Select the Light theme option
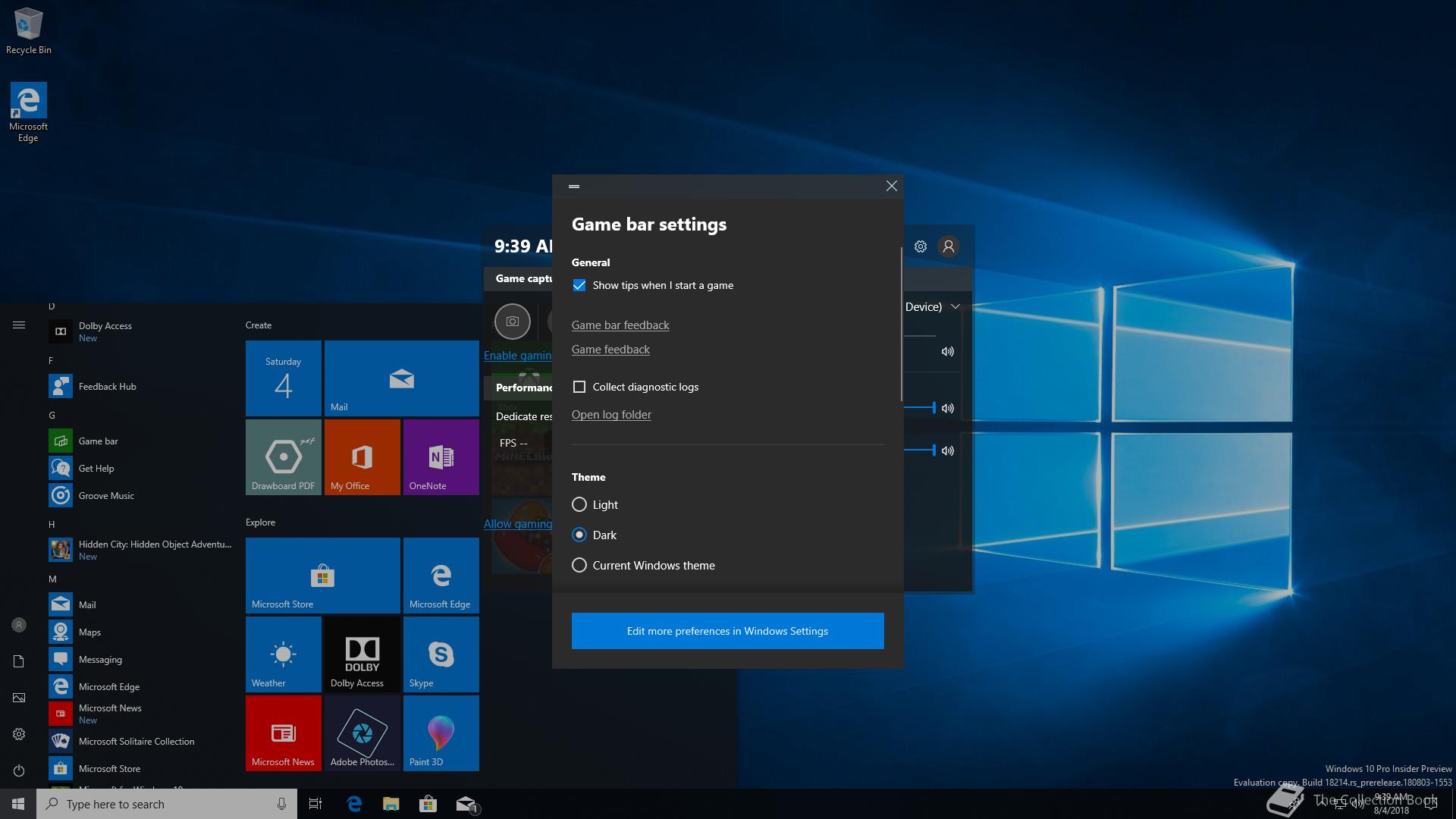 (579, 504)
